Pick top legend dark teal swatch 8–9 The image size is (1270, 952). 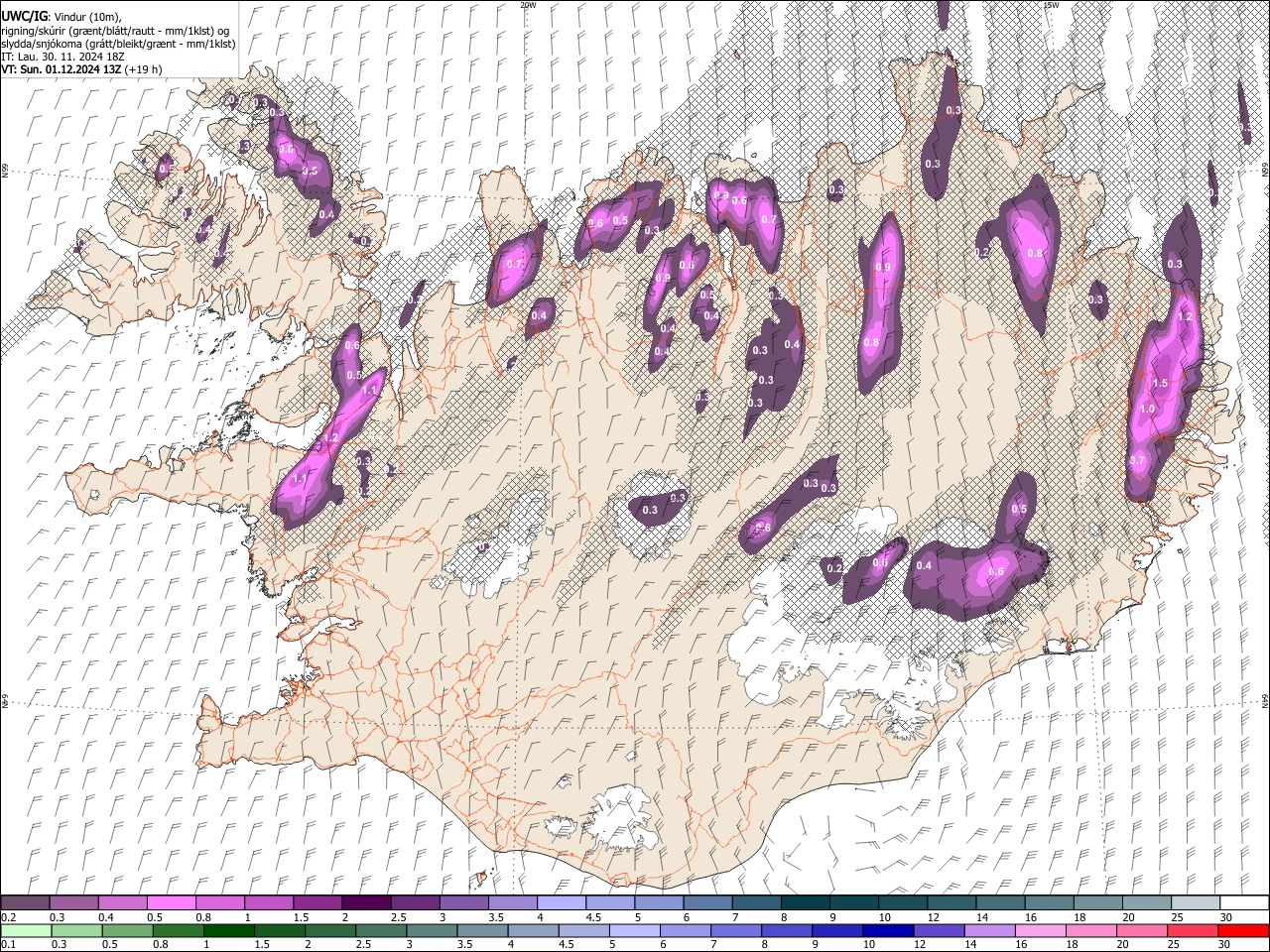pyautogui.click(x=805, y=903)
